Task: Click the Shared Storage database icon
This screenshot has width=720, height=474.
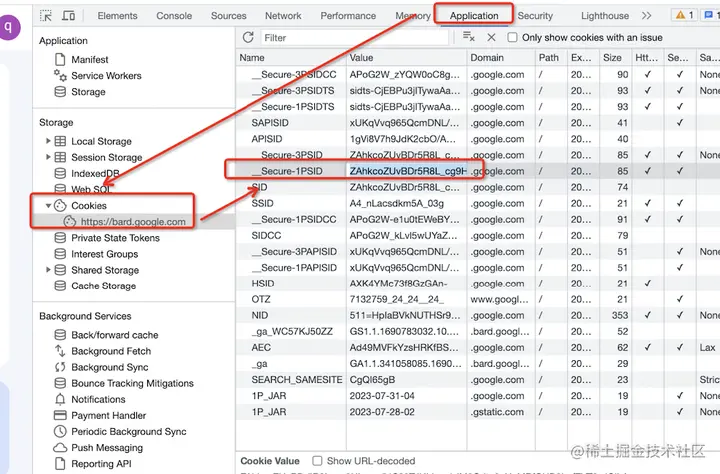Action: (60, 270)
